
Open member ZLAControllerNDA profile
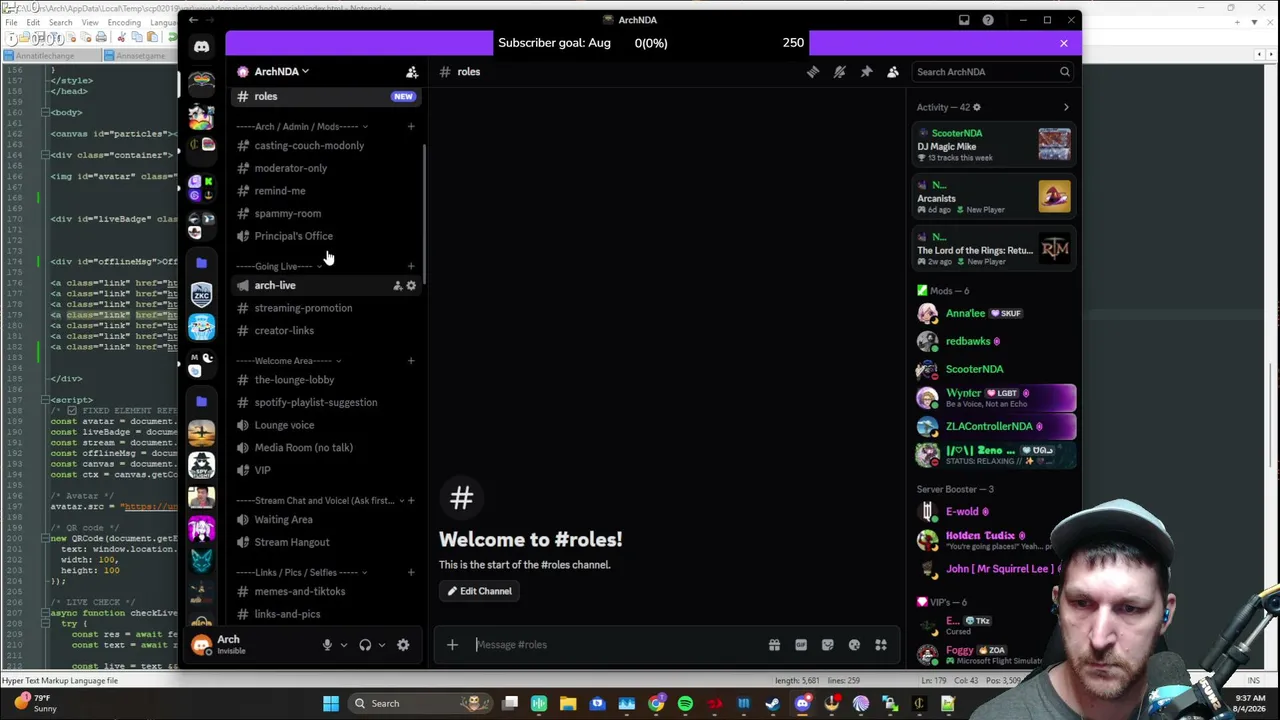click(x=996, y=427)
